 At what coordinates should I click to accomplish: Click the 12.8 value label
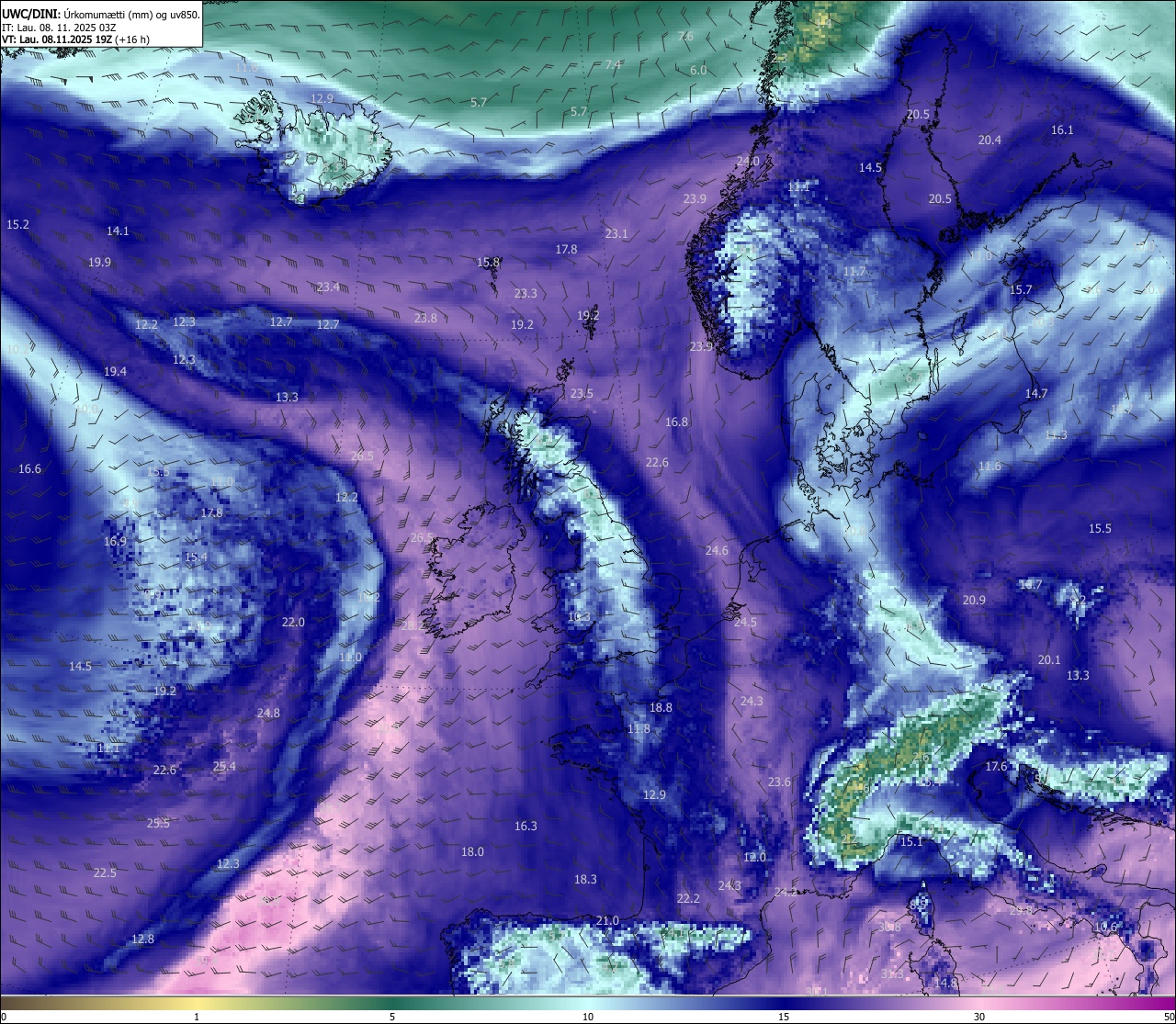[142, 940]
